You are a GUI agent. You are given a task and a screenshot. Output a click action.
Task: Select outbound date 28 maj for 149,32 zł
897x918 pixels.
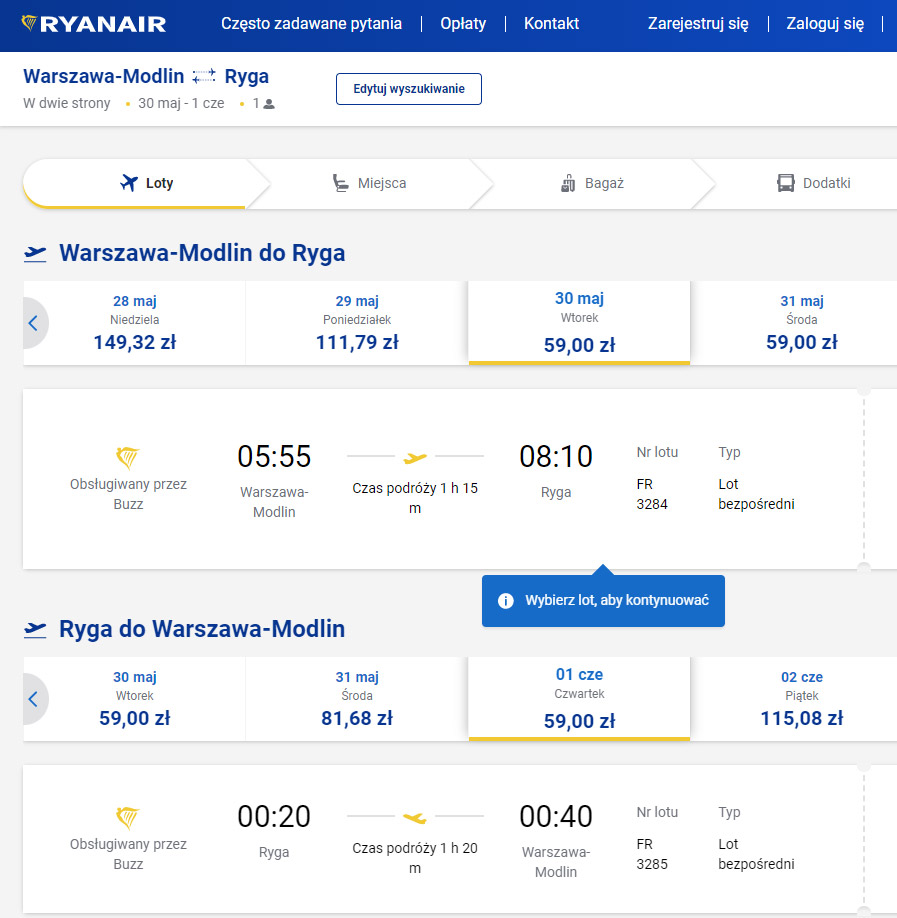pyautogui.click(x=135, y=323)
